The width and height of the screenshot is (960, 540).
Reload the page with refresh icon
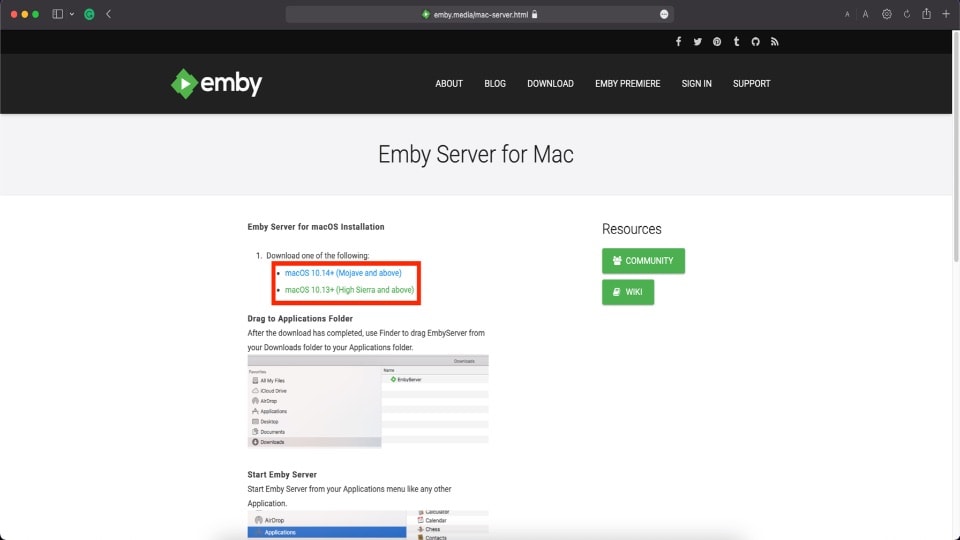(907, 14)
